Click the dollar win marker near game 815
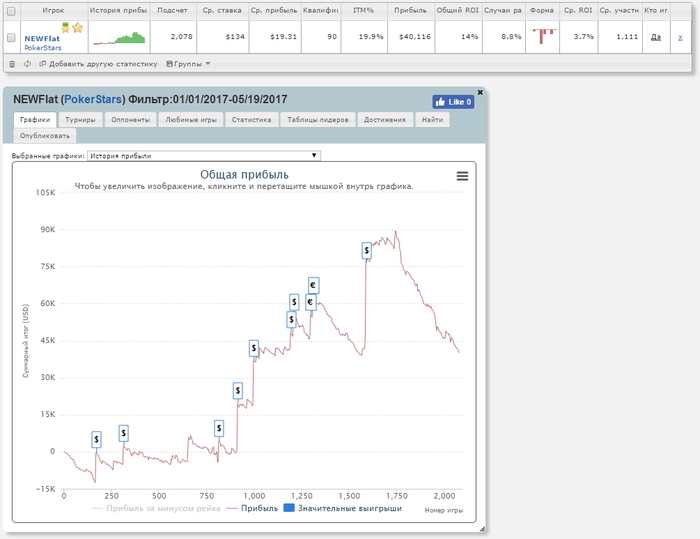 [219, 428]
